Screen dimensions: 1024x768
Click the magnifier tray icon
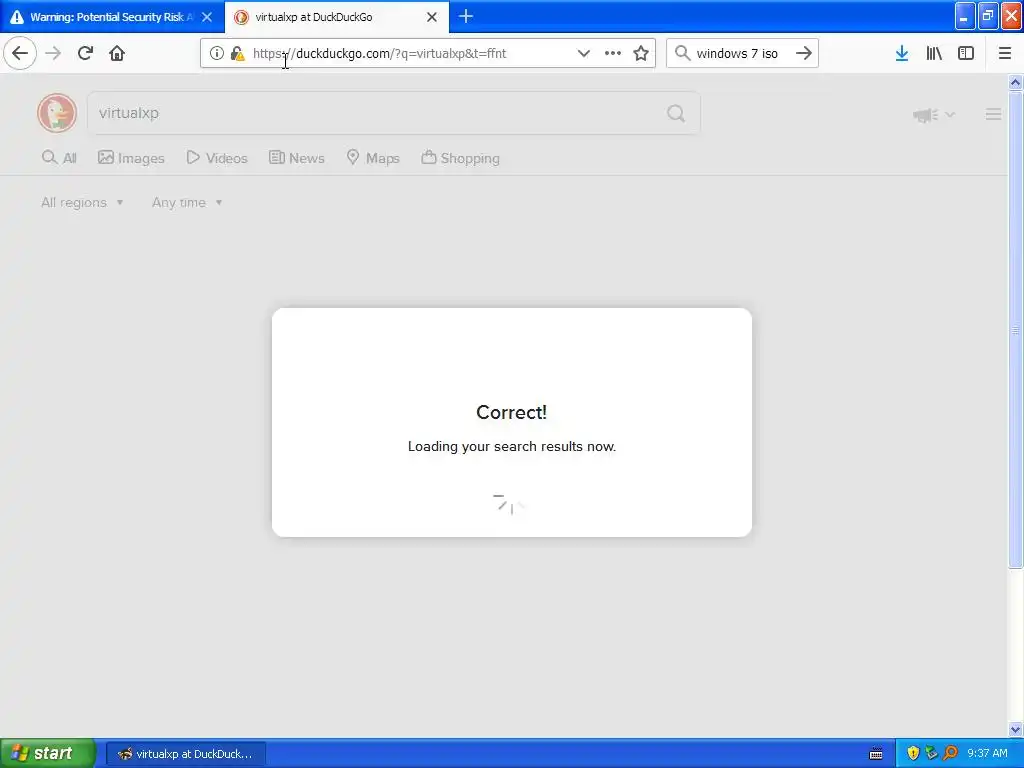click(951, 754)
